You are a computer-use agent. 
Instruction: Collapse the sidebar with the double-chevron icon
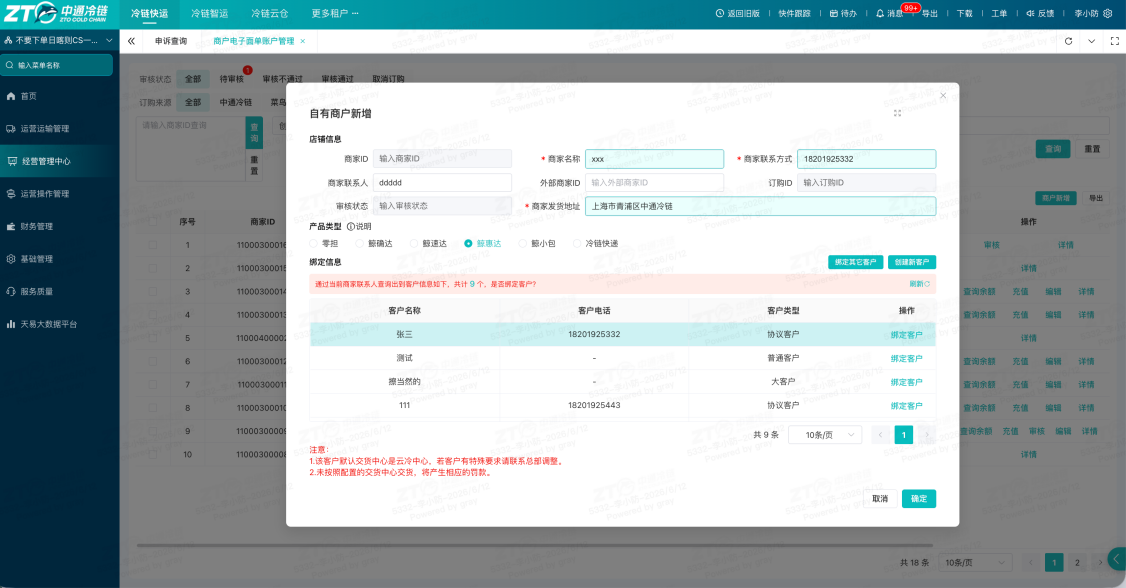[x=131, y=41]
